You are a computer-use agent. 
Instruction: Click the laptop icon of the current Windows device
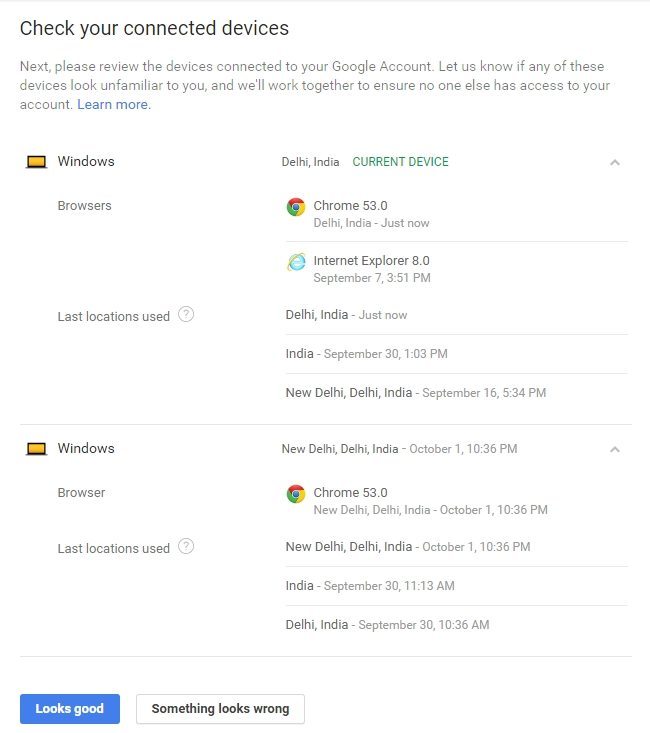tap(36, 162)
